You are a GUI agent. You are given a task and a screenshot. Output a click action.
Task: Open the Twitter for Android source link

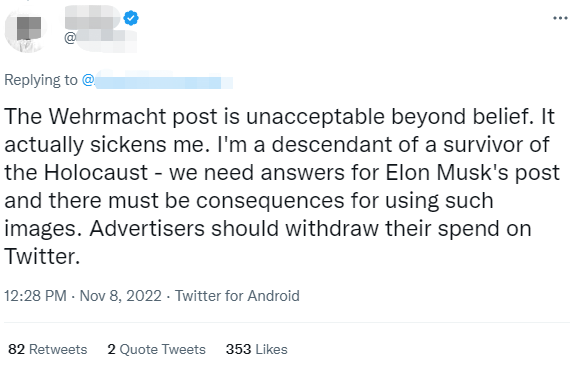coord(237,295)
